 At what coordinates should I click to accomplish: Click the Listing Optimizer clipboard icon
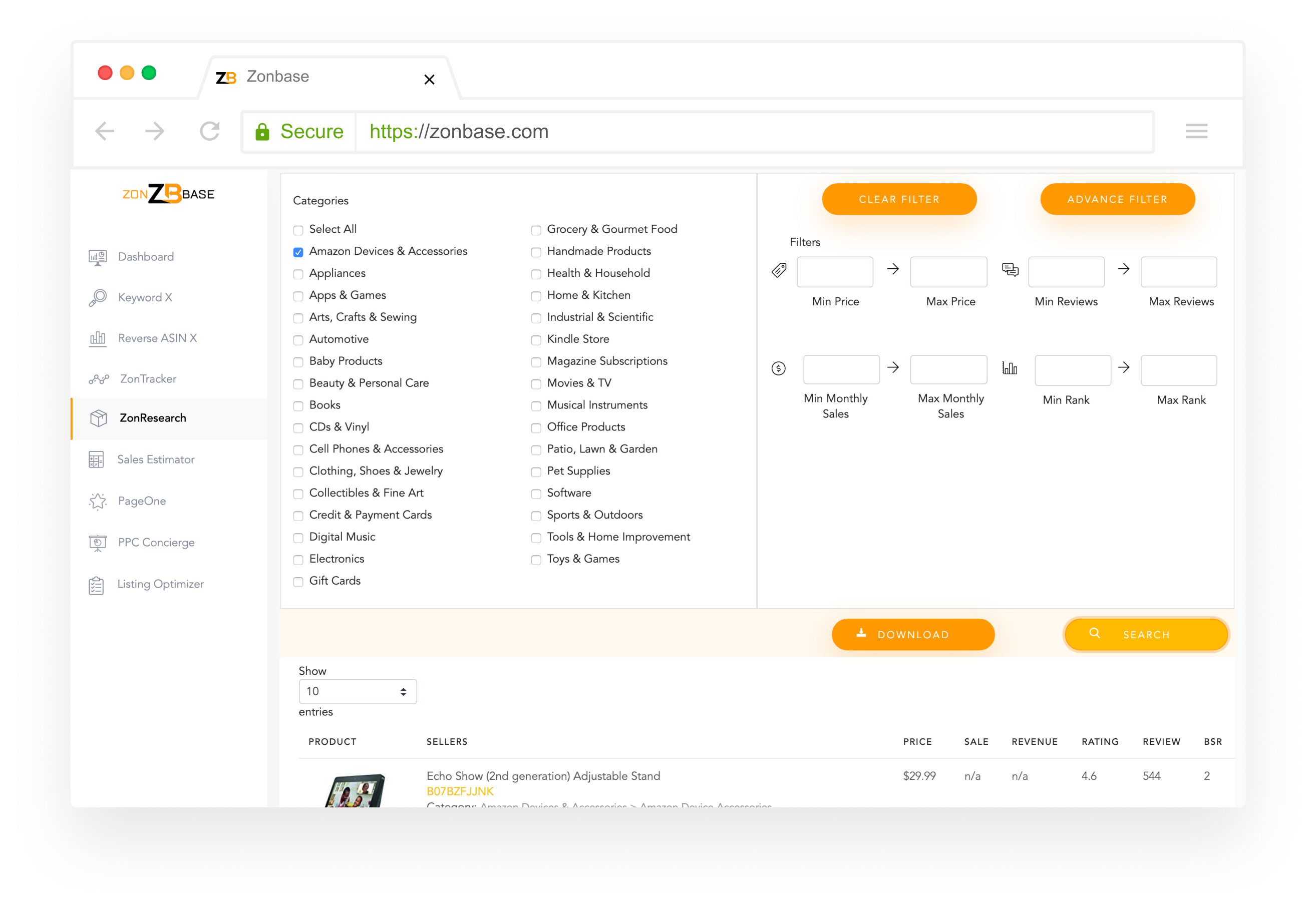point(96,585)
